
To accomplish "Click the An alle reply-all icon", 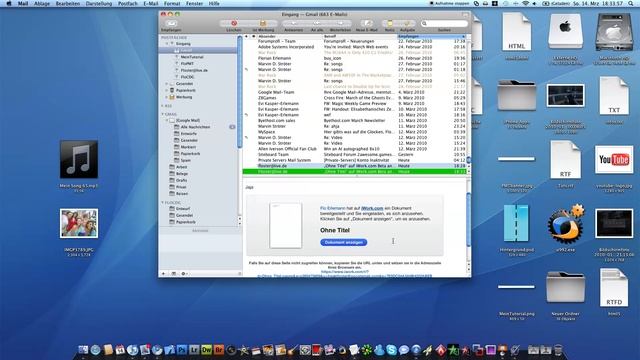I will click(317, 24).
